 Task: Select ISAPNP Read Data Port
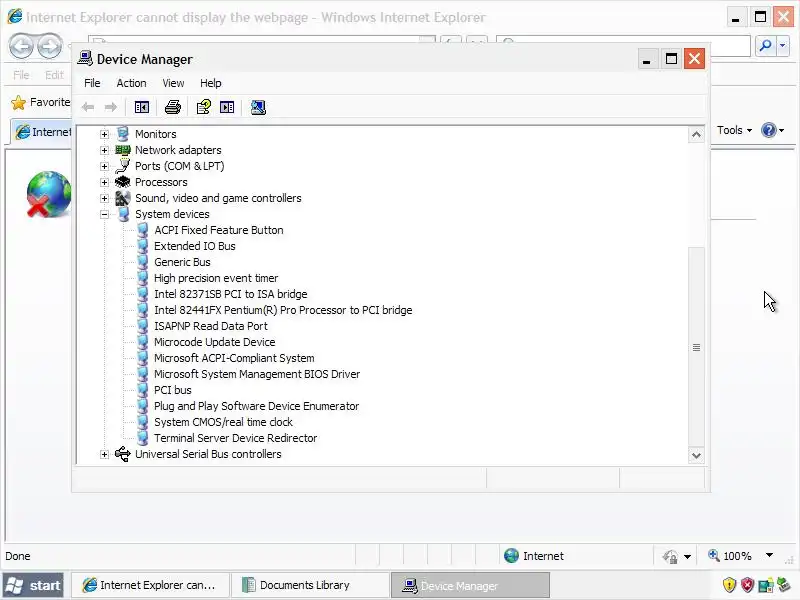click(x=211, y=326)
